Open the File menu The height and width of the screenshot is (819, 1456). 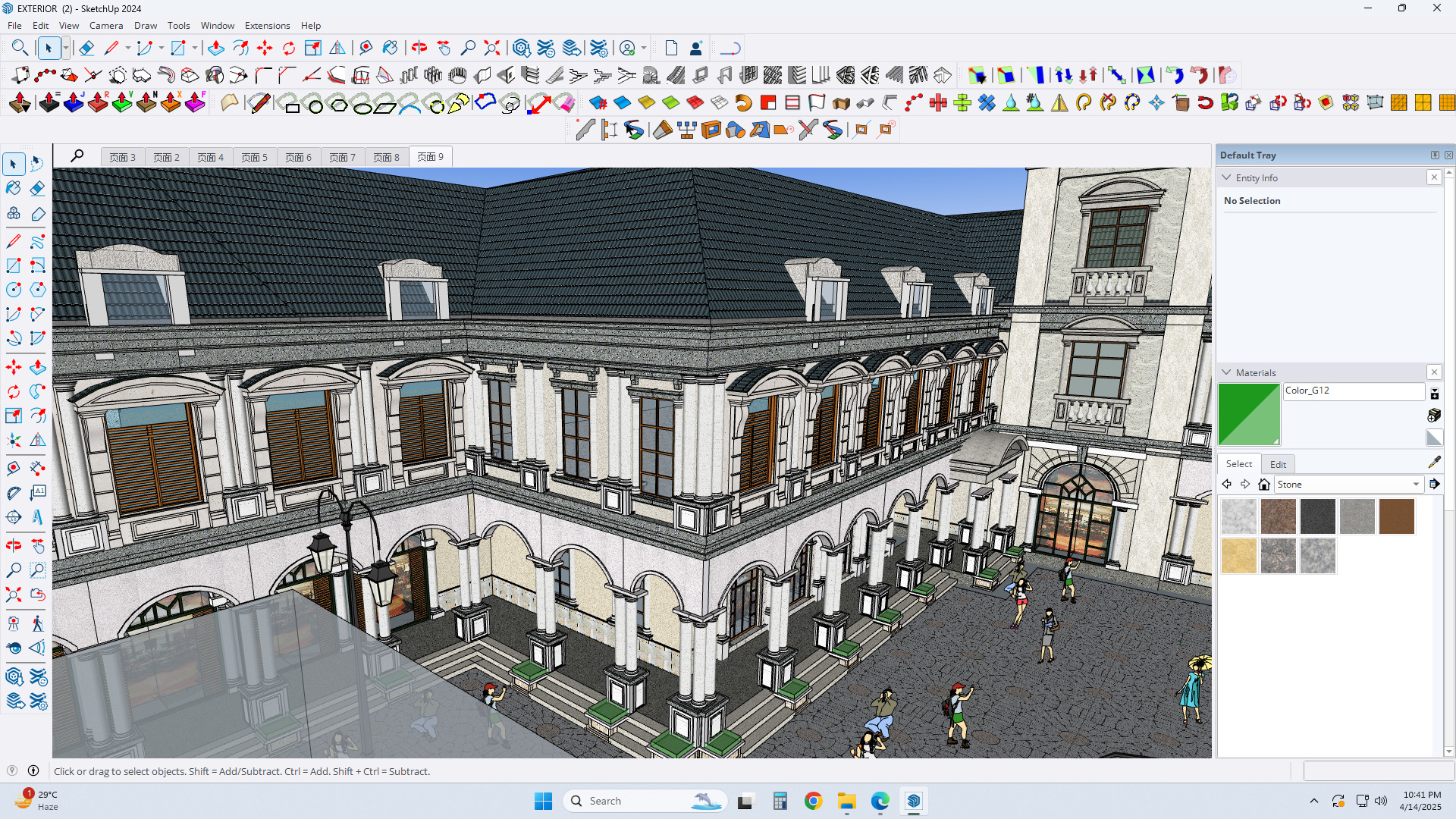[14, 25]
